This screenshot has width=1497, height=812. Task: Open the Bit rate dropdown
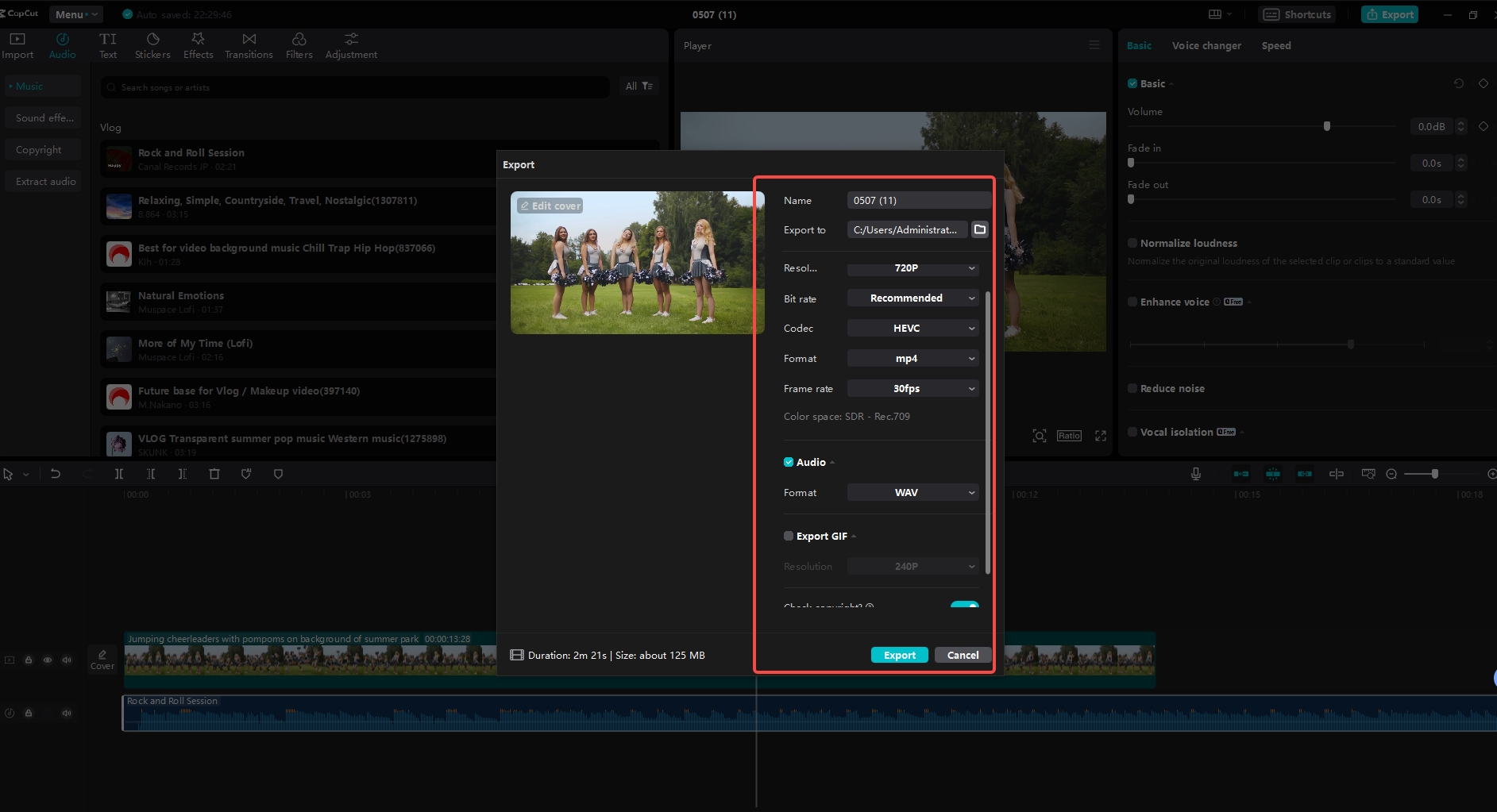(x=913, y=298)
